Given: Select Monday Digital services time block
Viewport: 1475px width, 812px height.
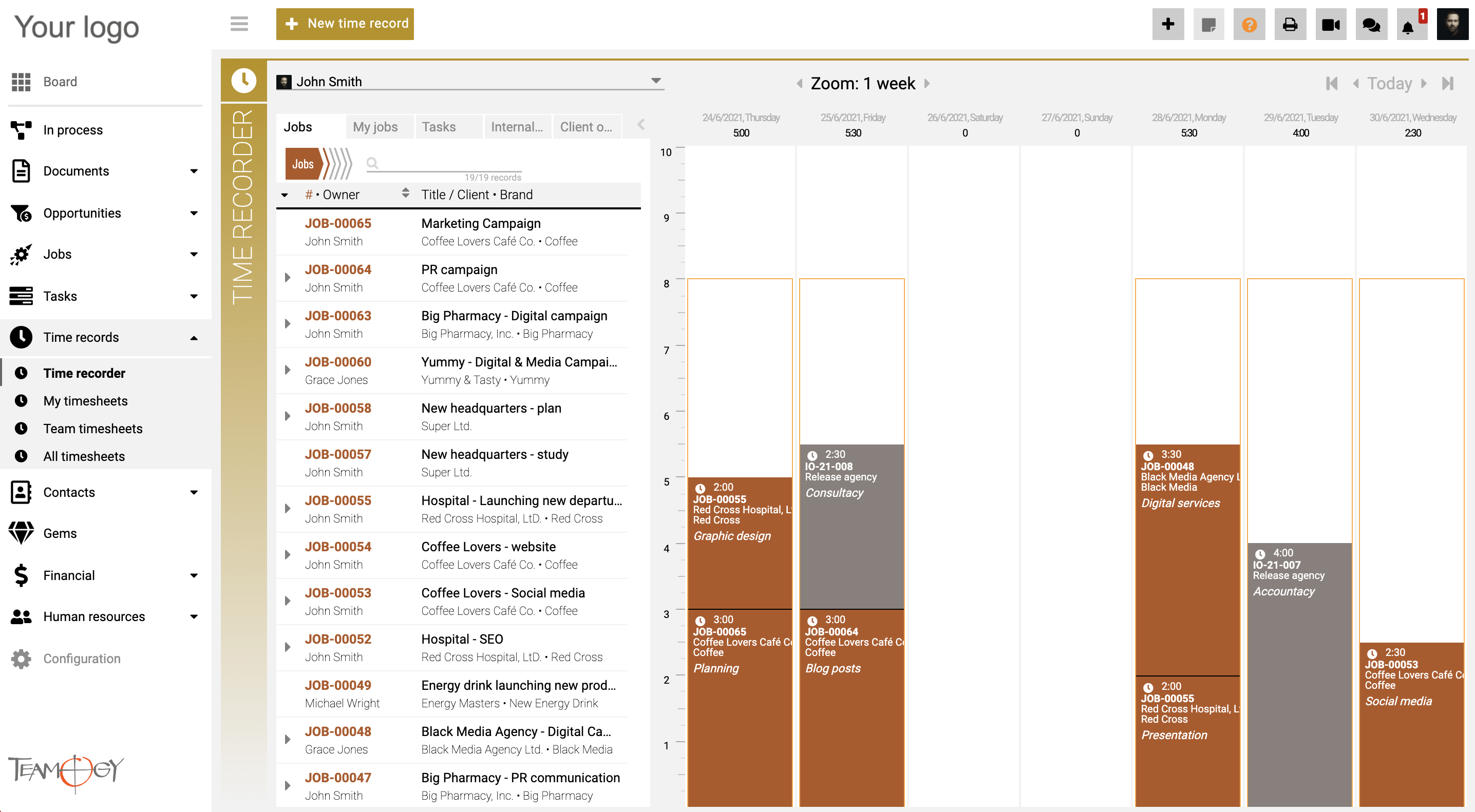Looking at the screenshot, I should click(x=1187, y=559).
